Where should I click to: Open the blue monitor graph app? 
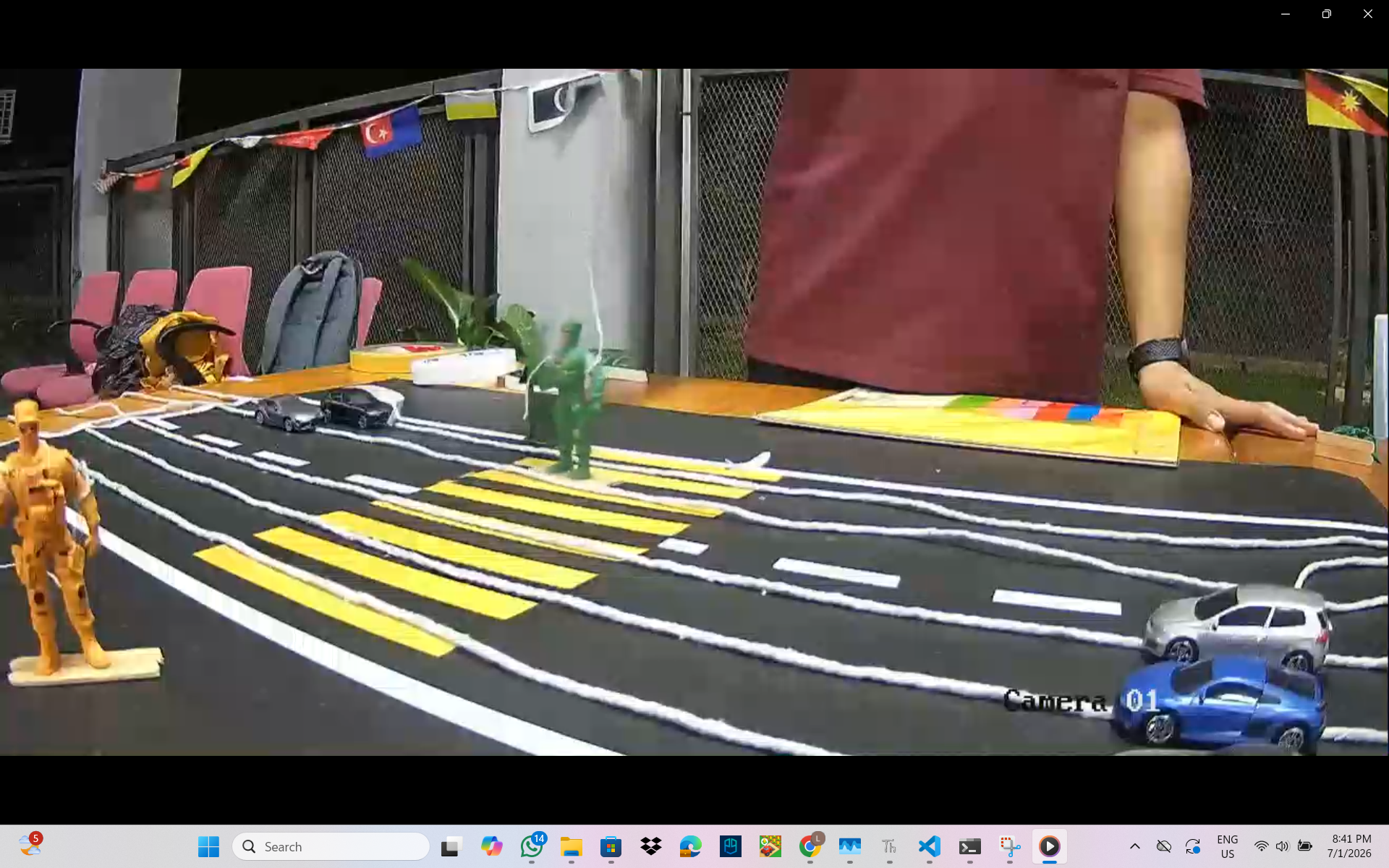[850, 846]
